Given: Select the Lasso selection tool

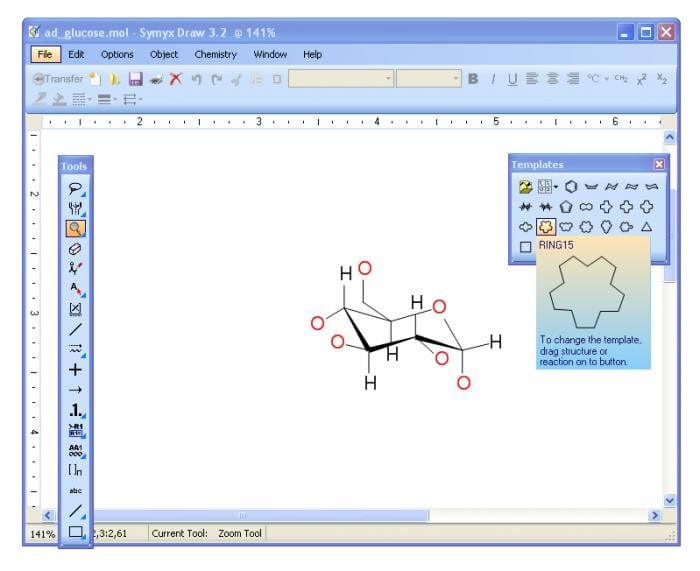Looking at the screenshot, I should click(x=75, y=187).
